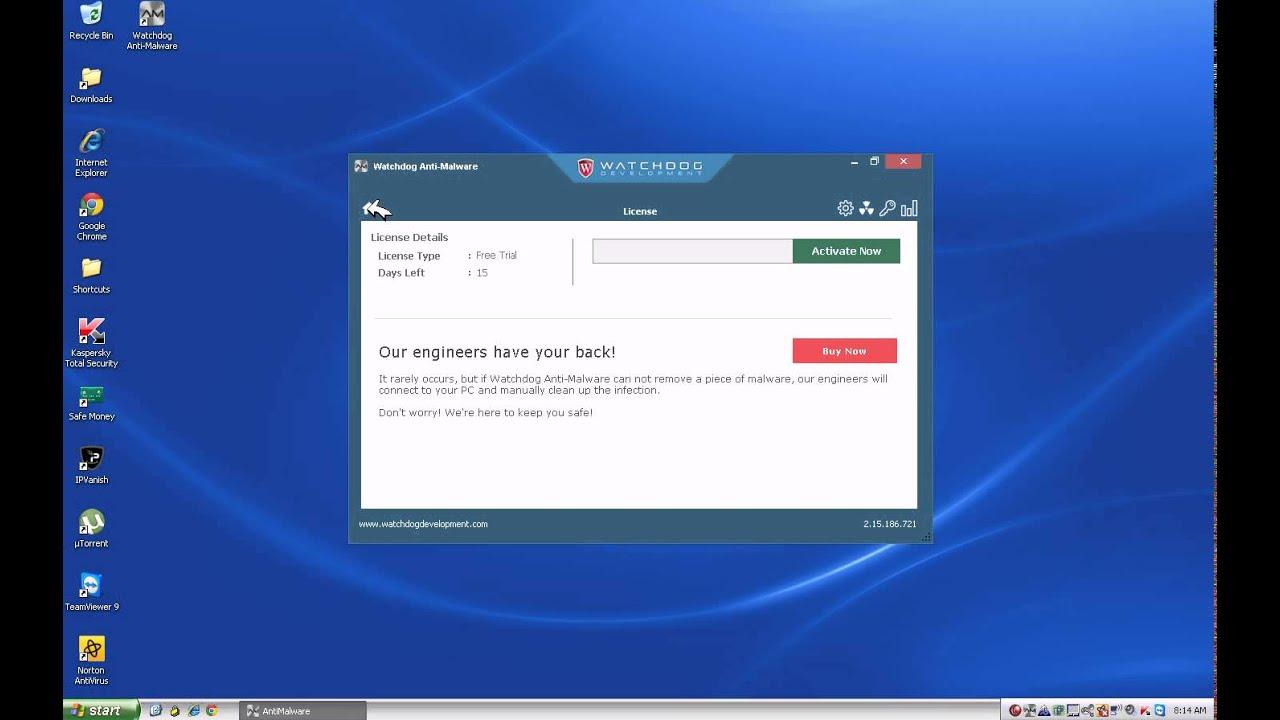View scan statistics bar chart icon
This screenshot has width=1280, height=720.
click(x=909, y=208)
